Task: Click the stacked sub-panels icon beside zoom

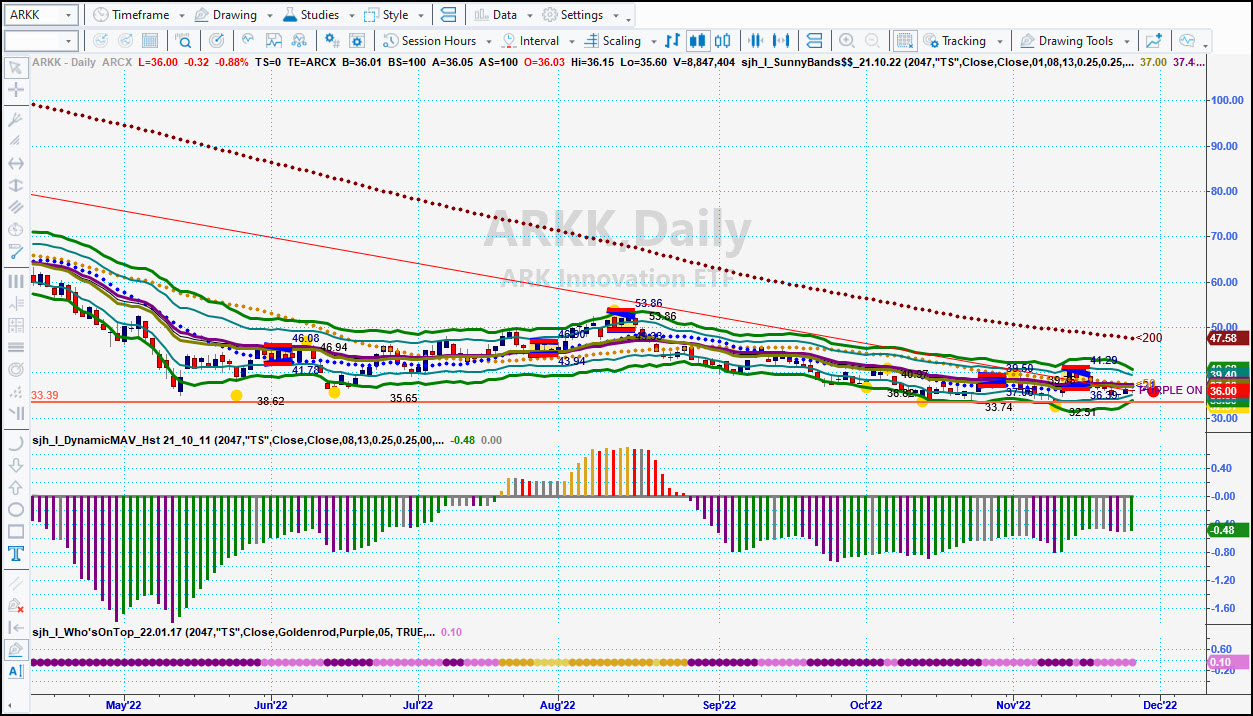Action: [814, 41]
